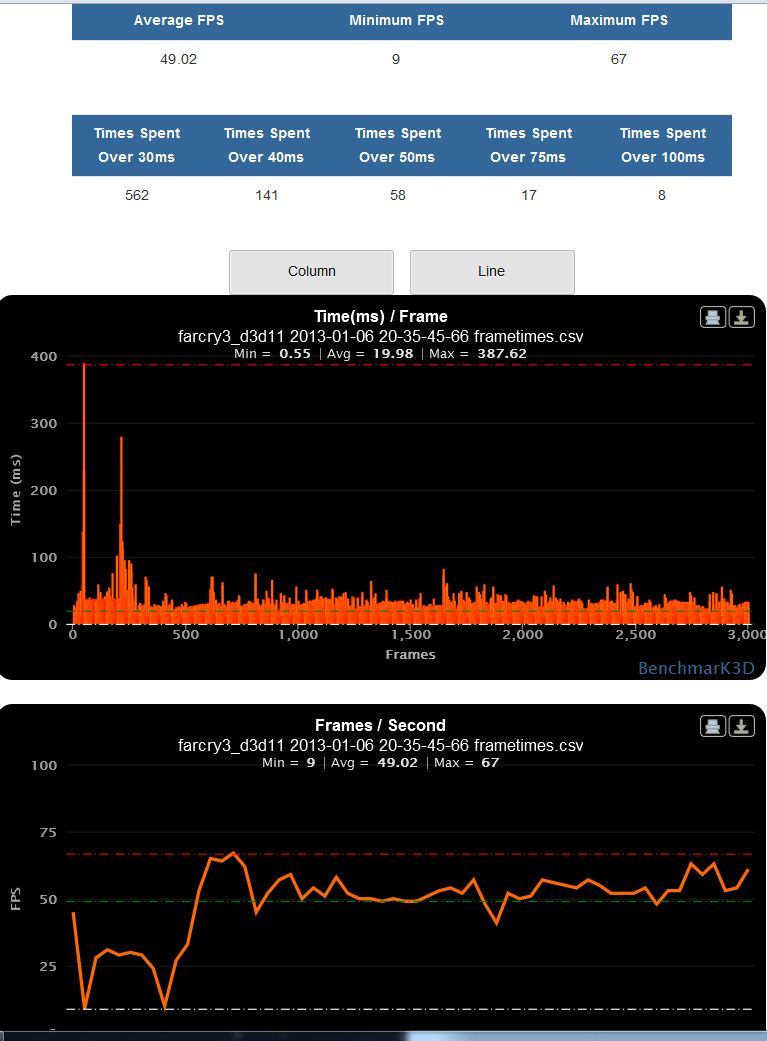The image size is (767, 1041).
Task: Select the Maximum FPS header cell
Action: point(619,21)
